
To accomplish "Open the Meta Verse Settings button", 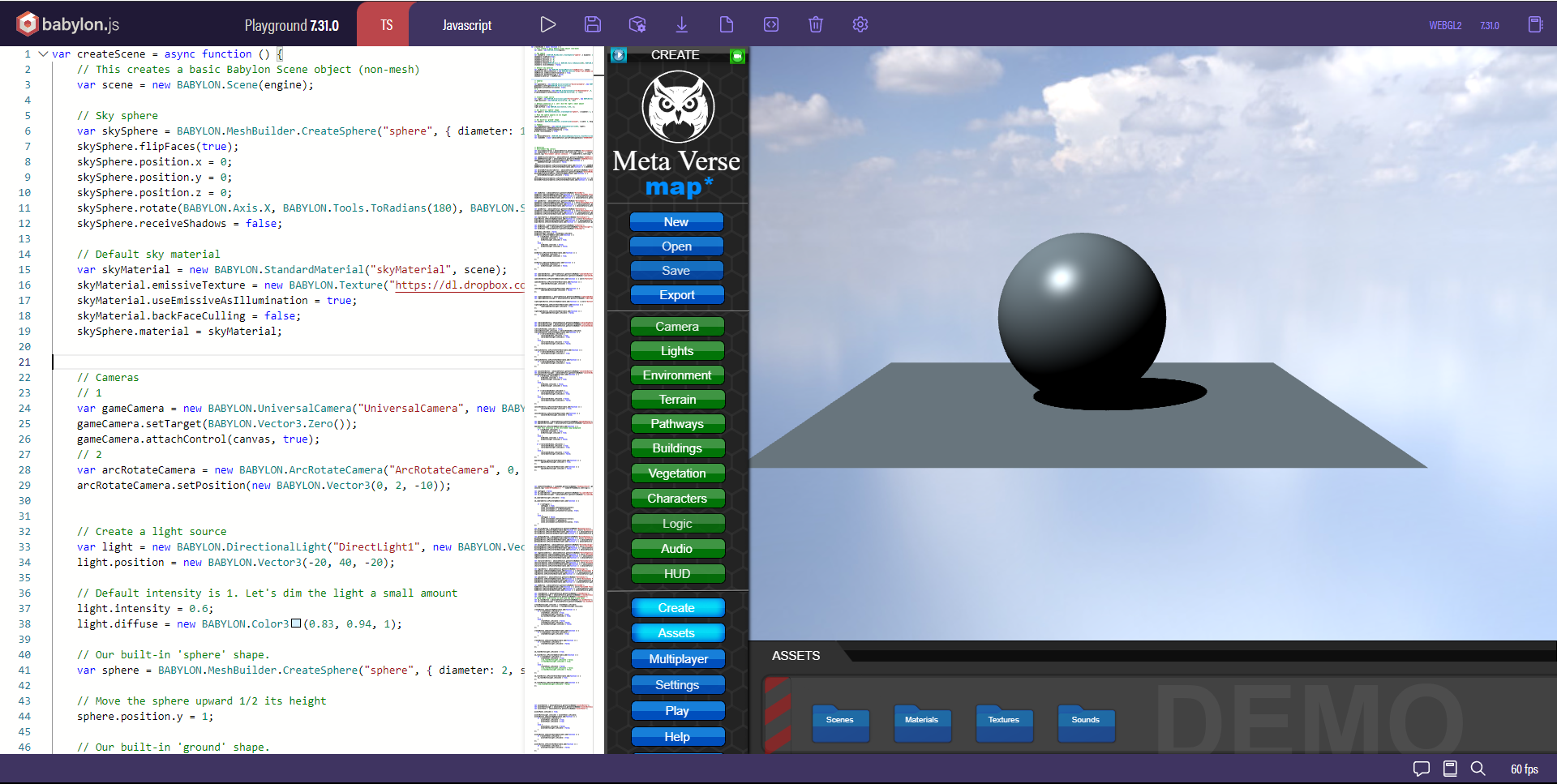I will coord(677,685).
